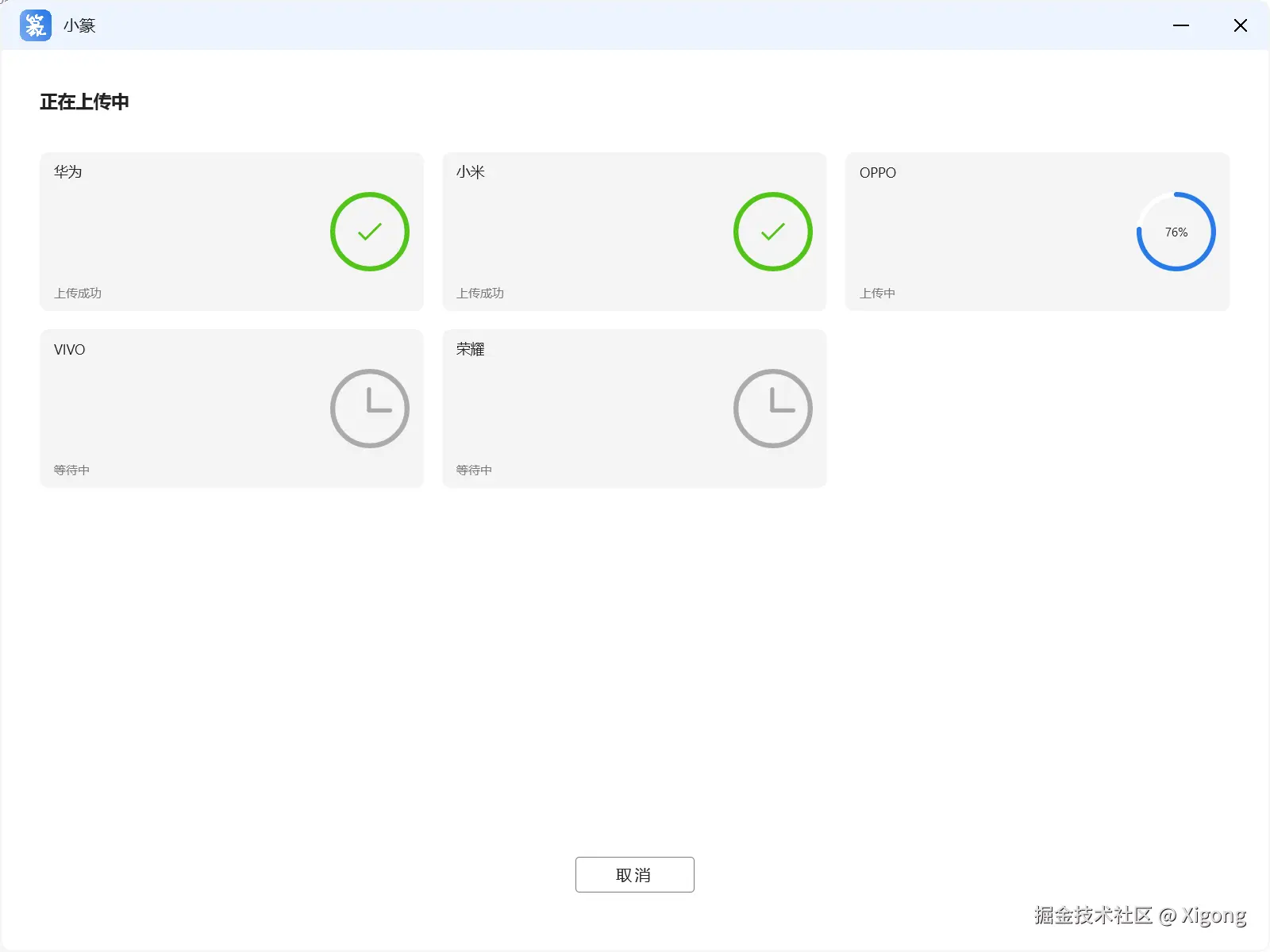Image resolution: width=1270 pixels, height=952 pixels.
Task: Click 等待中 status under 荣耀
Action: click(474, 470)
